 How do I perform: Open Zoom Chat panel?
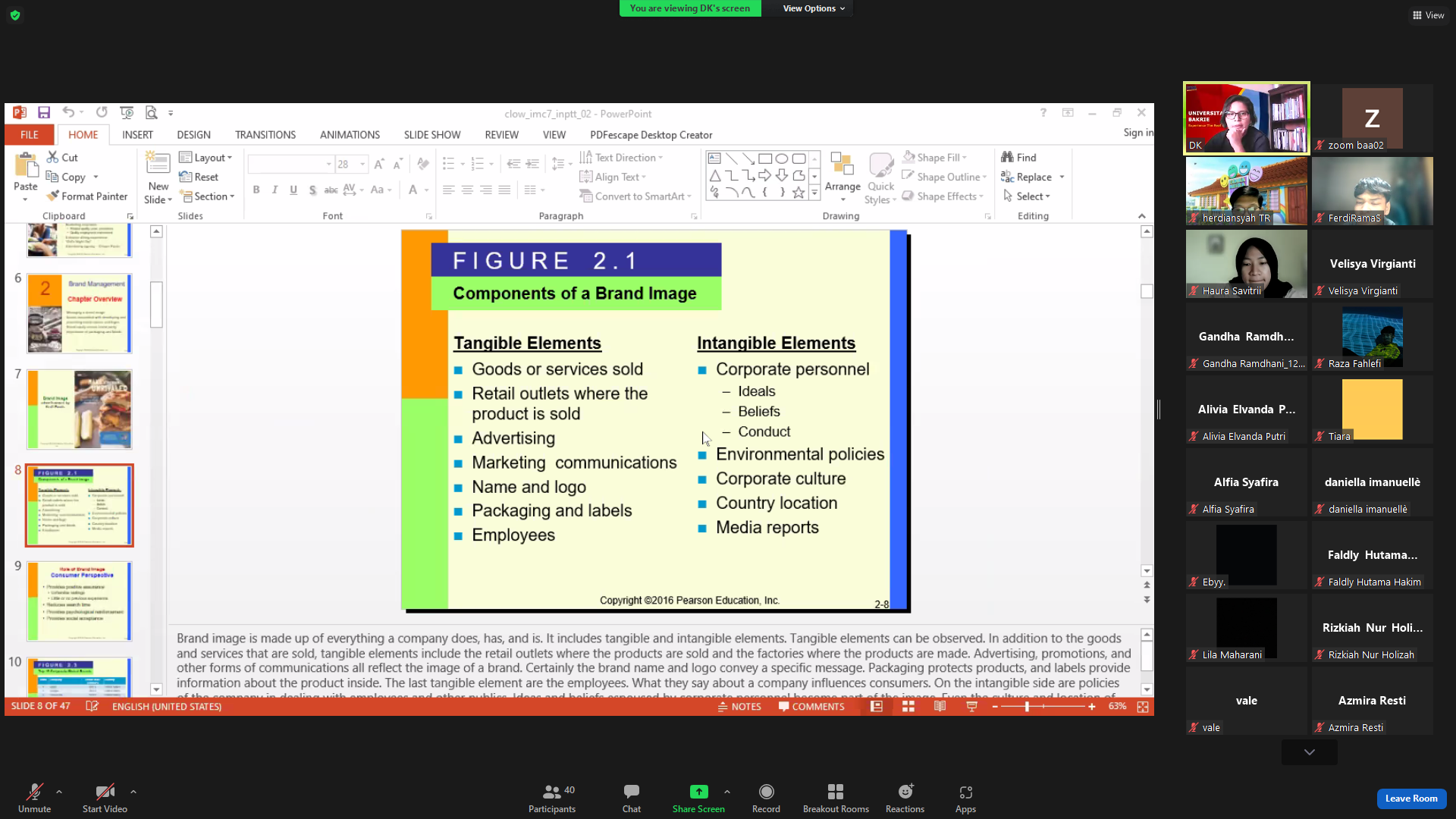tap(632, 799)
